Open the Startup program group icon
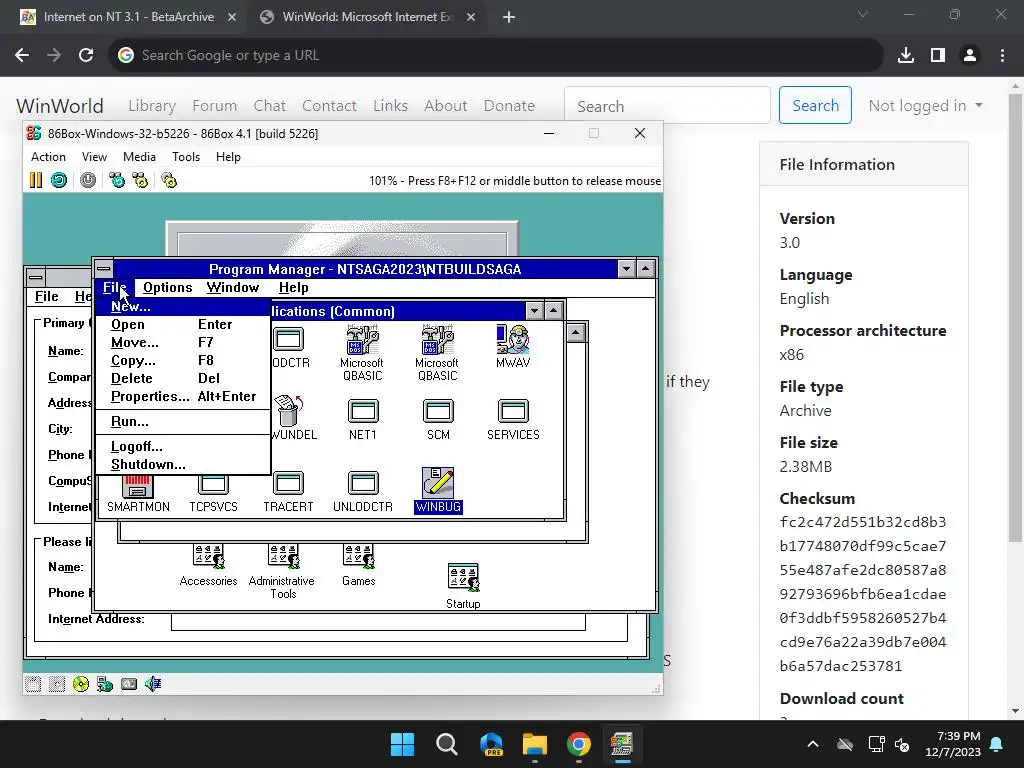Viewport: 1024px width, 768px height. pyautogui.click(x=463, y=586)
